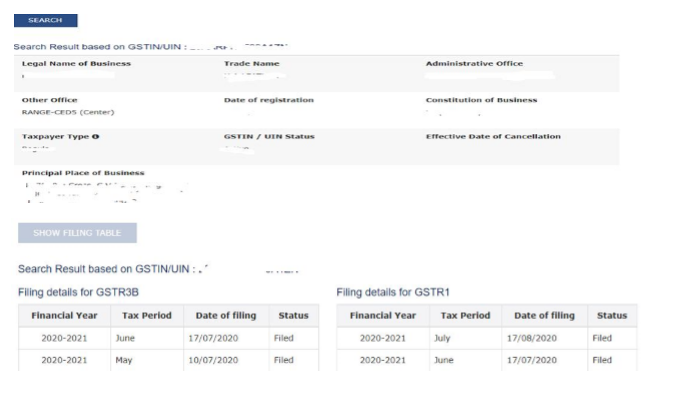The image size is (687, 409).
Task: Select the Tax Period header in GSTR3B table
Action: (x=147, y=316)
